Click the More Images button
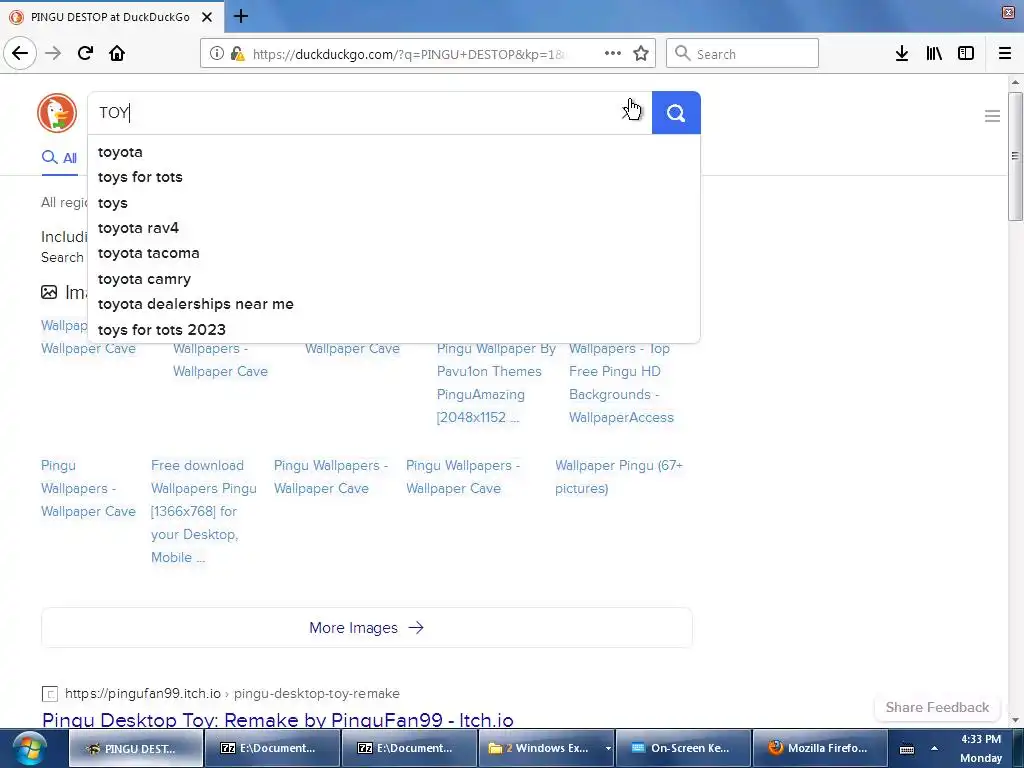This screenshot has width=1024, height=768. pos(366,628)
